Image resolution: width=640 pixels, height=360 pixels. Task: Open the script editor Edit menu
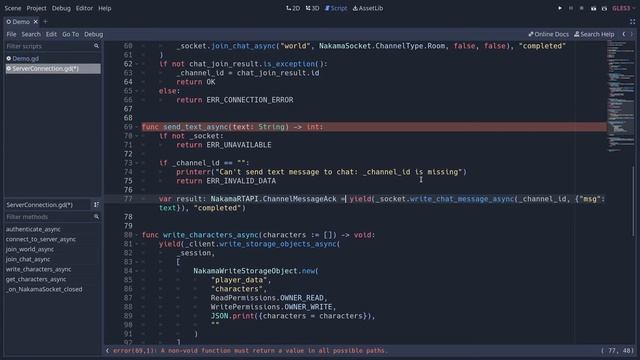click(51, 34)
